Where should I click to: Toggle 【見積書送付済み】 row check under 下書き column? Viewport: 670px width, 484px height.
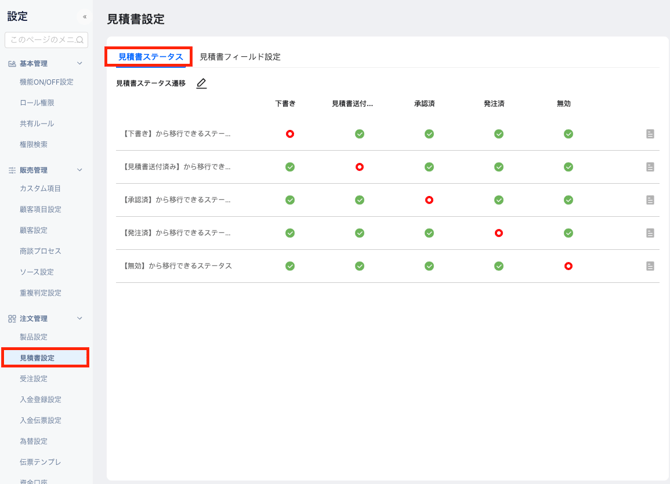coord(290,167)
